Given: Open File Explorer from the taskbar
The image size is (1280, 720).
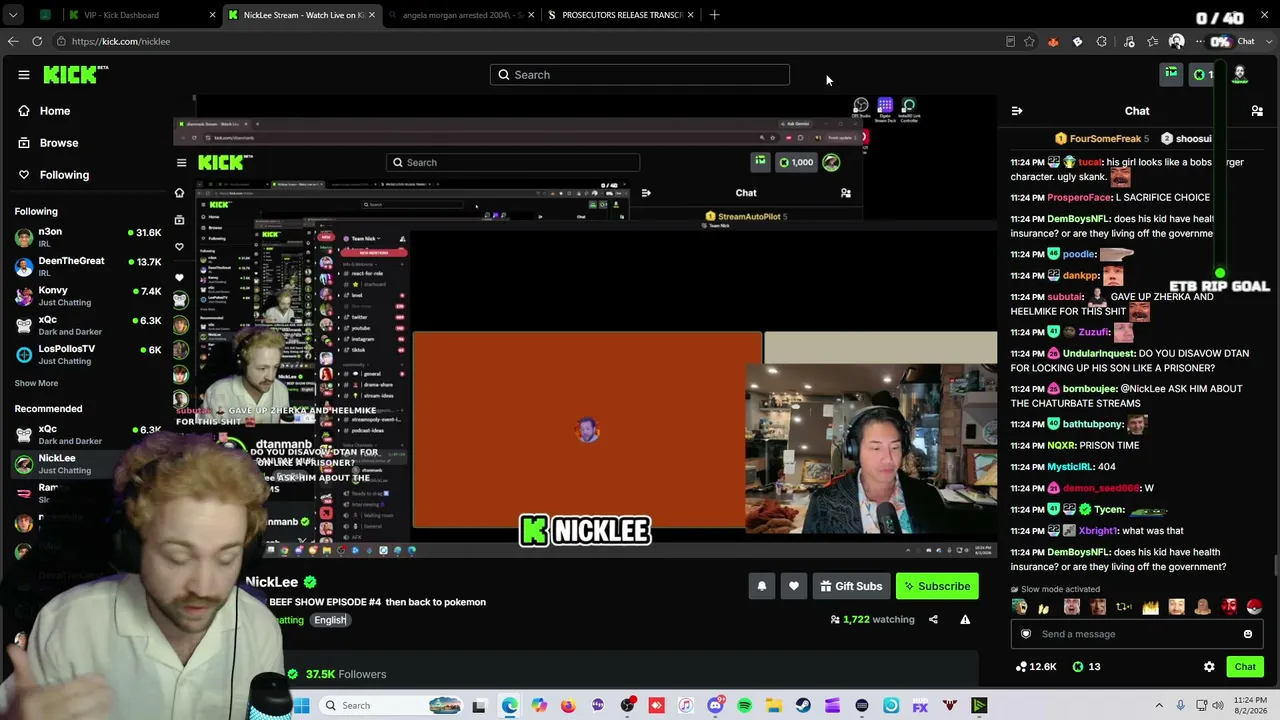Looking at the screenshot, I should (774, 706).
